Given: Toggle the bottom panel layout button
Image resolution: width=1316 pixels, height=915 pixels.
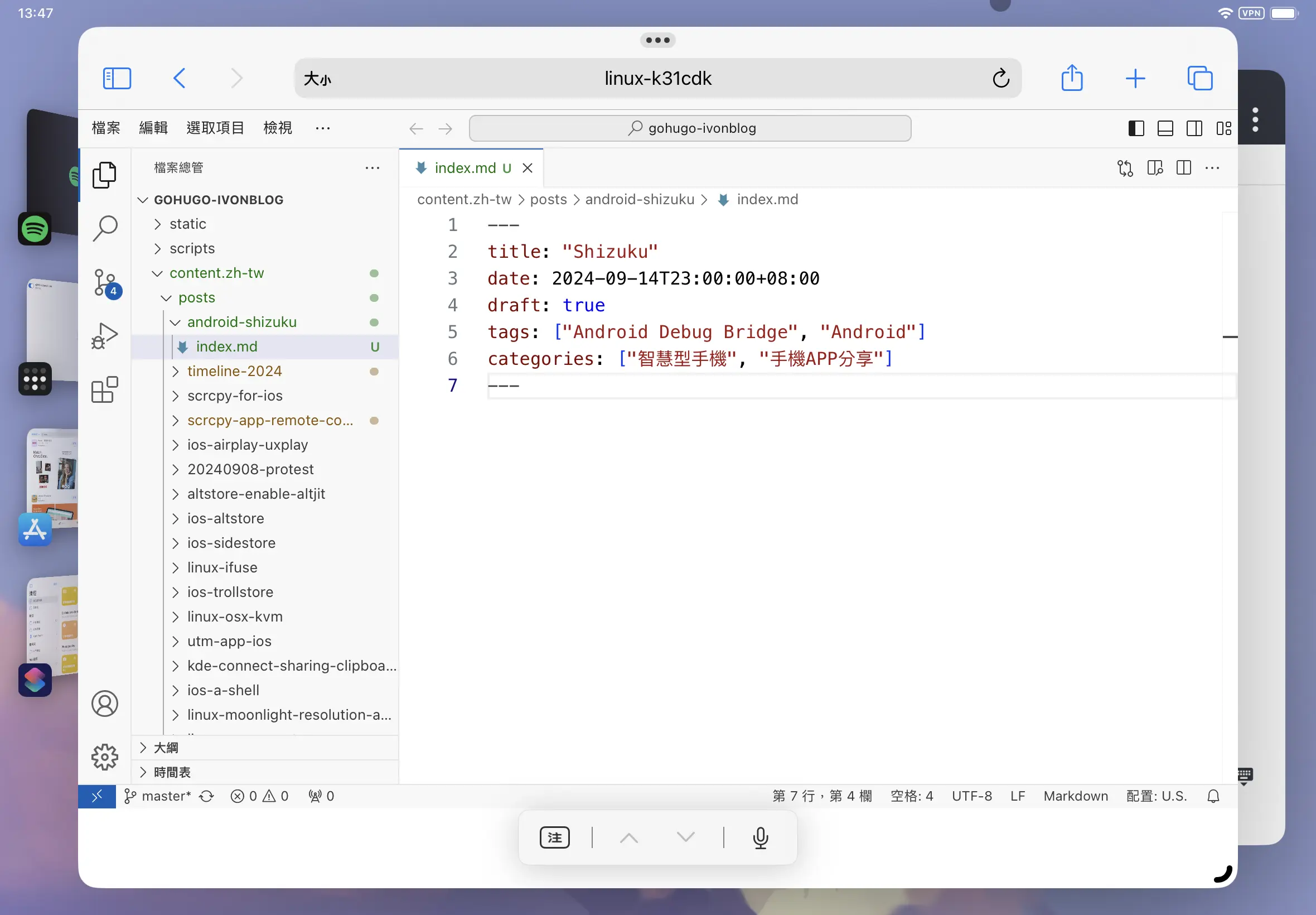Looking at the screenshot, I should pyautogui.click(x=1165, y=128).
